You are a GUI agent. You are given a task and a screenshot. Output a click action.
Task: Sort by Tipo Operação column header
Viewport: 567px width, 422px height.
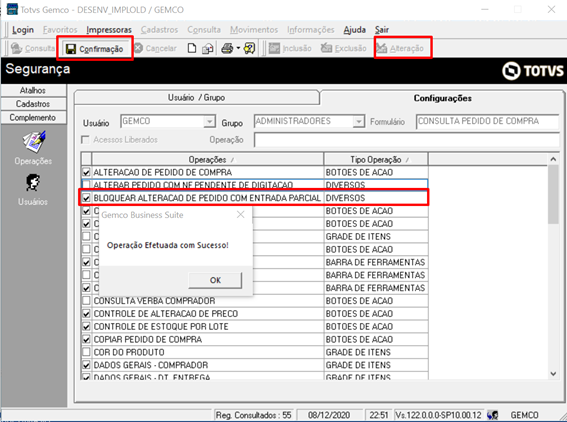point(376,159)
